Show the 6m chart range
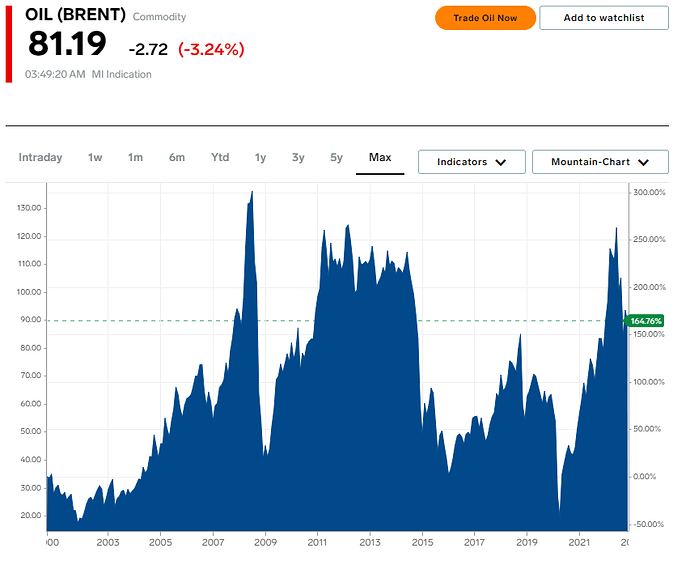The width and height of the screenshot is (690, 564). [x=177, y=157]
